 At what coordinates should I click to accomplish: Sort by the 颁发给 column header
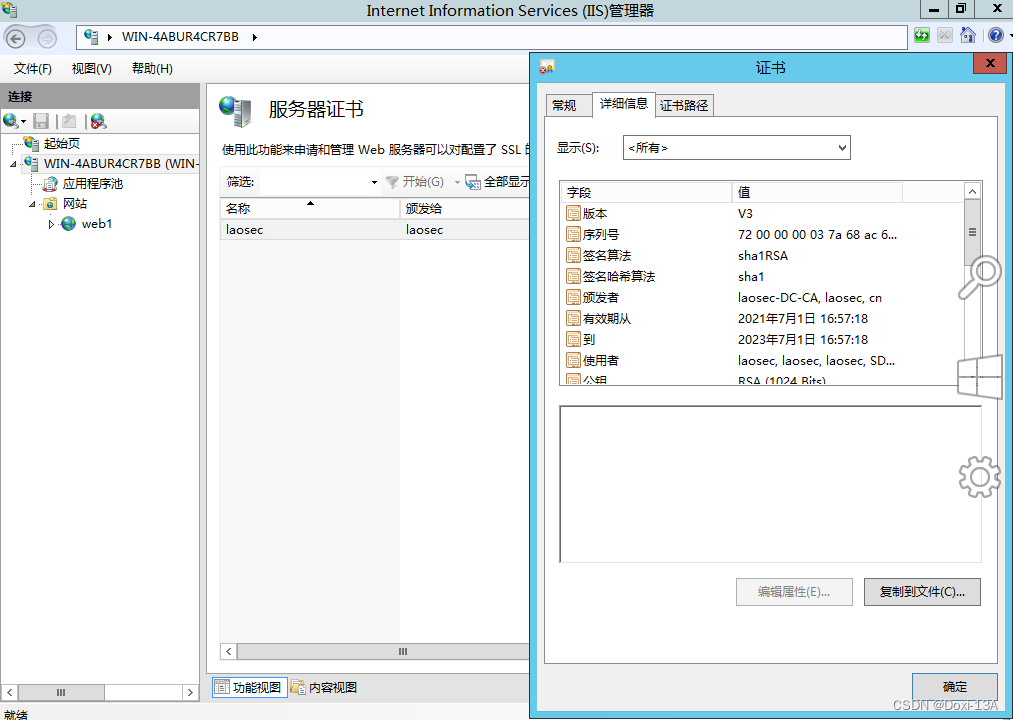(465, 208)
